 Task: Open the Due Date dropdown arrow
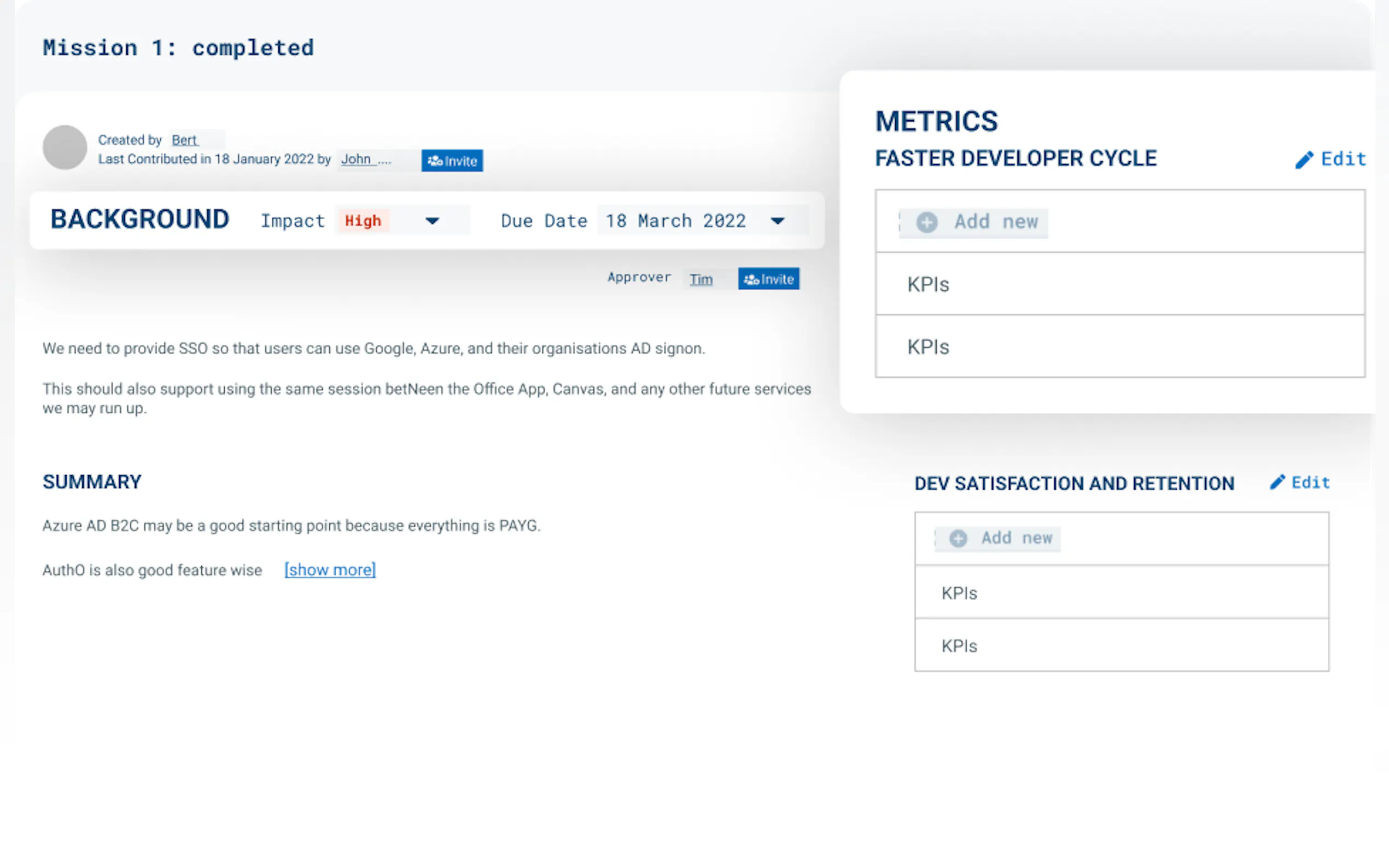point(778,221)
